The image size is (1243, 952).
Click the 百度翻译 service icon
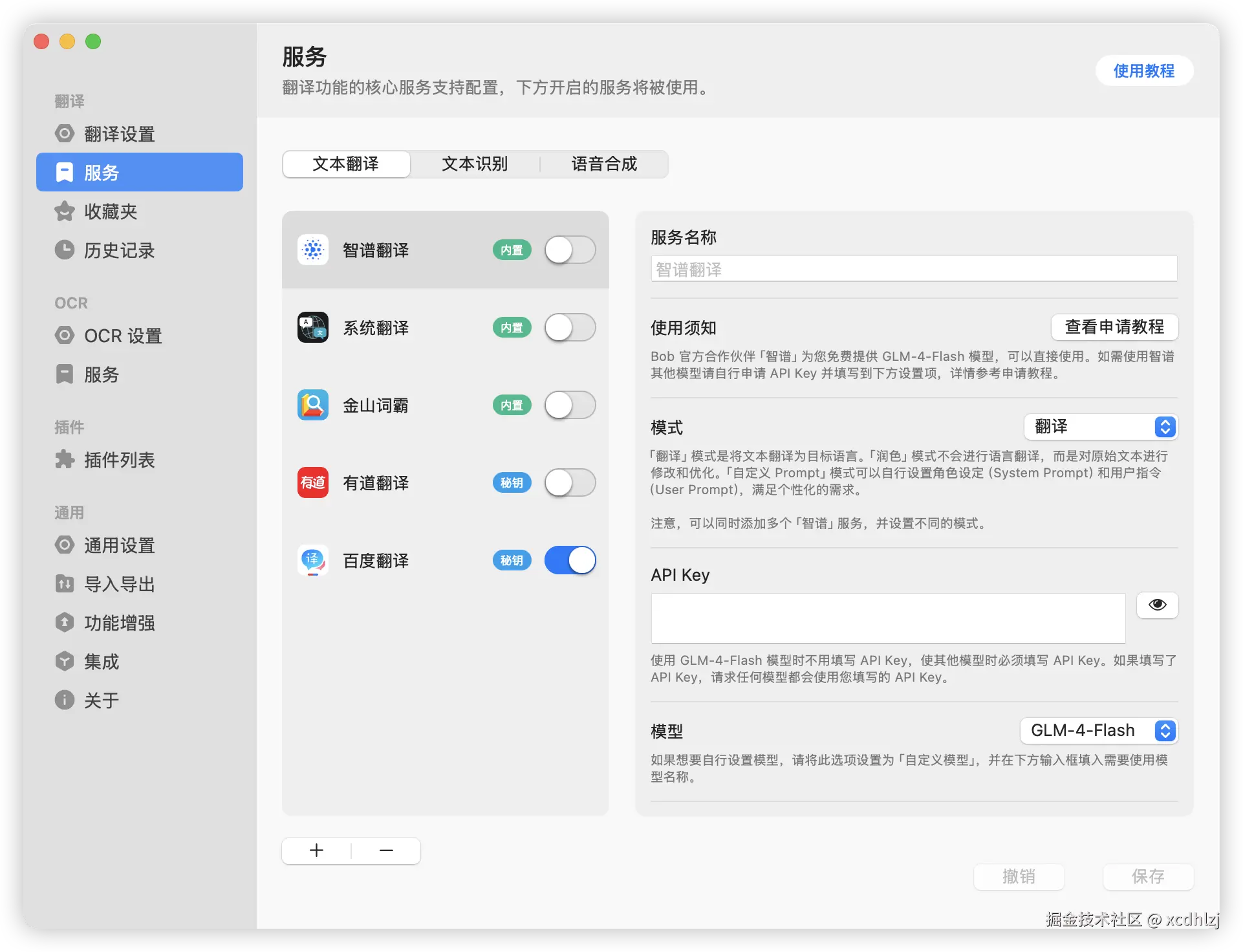click(x=313, y=560)
